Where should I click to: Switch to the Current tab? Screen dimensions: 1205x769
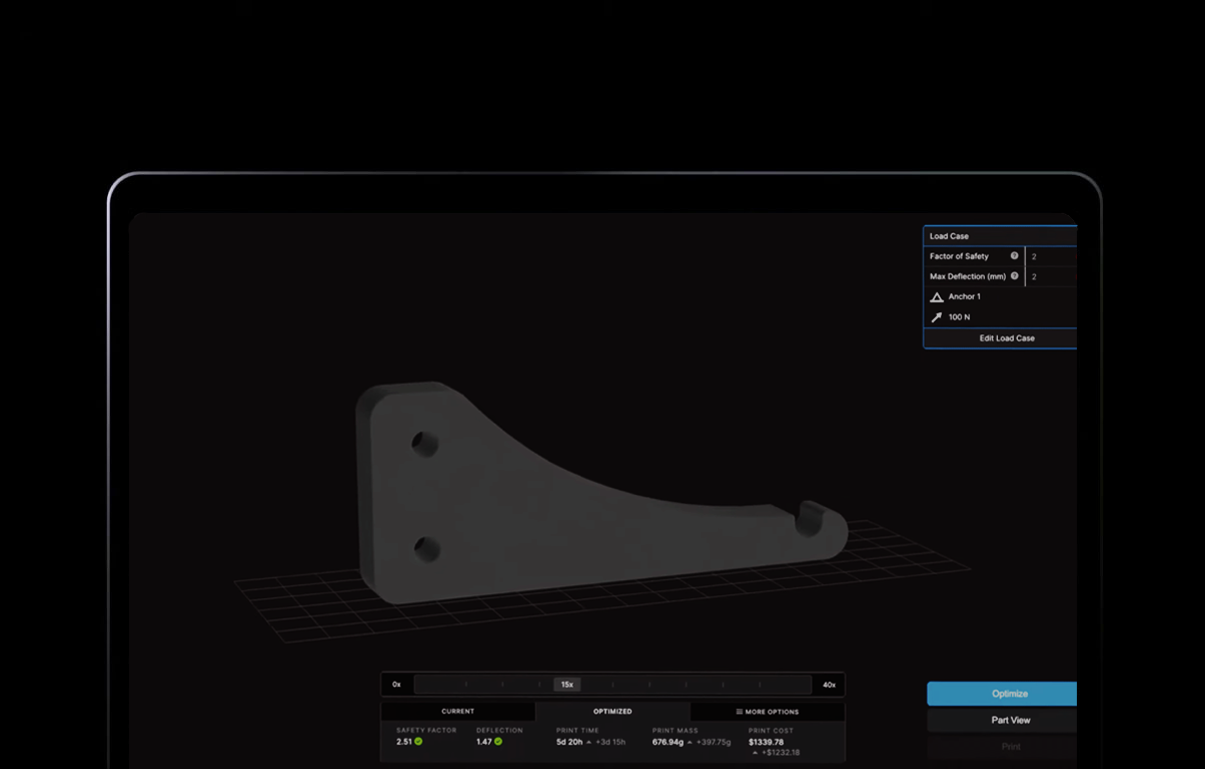tap(458, 712)
